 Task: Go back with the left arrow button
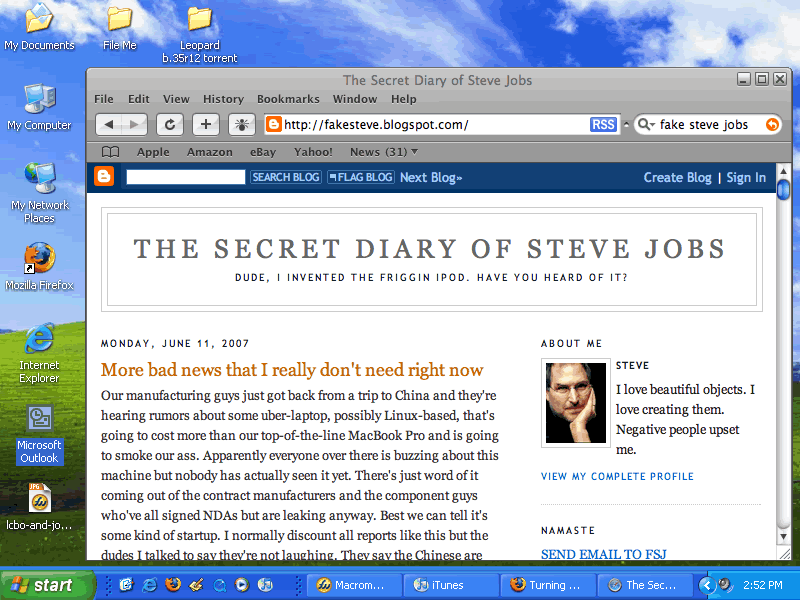(x=109, y=124)
